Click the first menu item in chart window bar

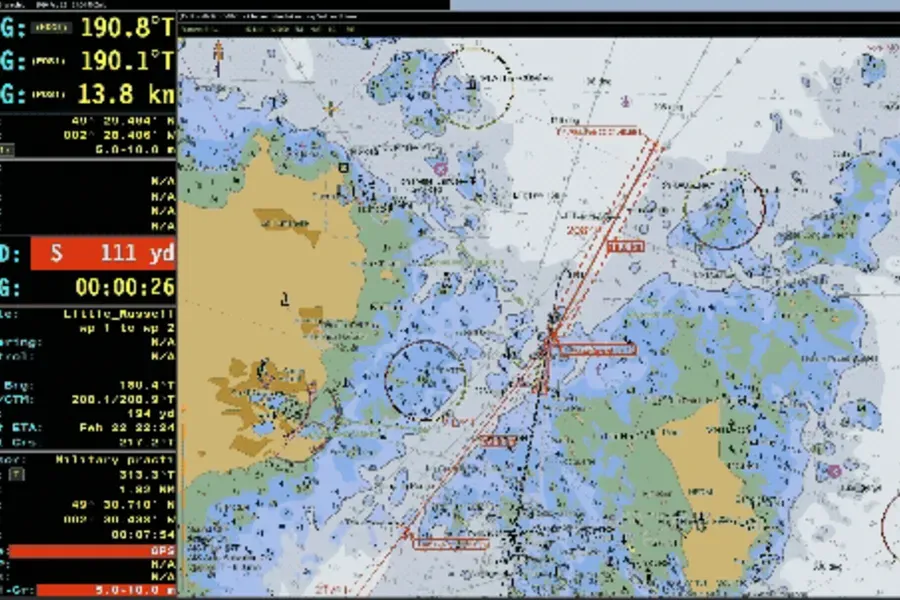(x=199, y=29)
